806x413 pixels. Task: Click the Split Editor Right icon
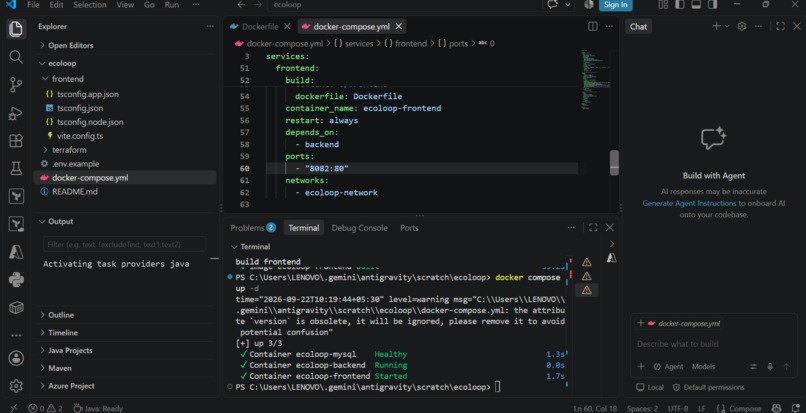point(593,26)
